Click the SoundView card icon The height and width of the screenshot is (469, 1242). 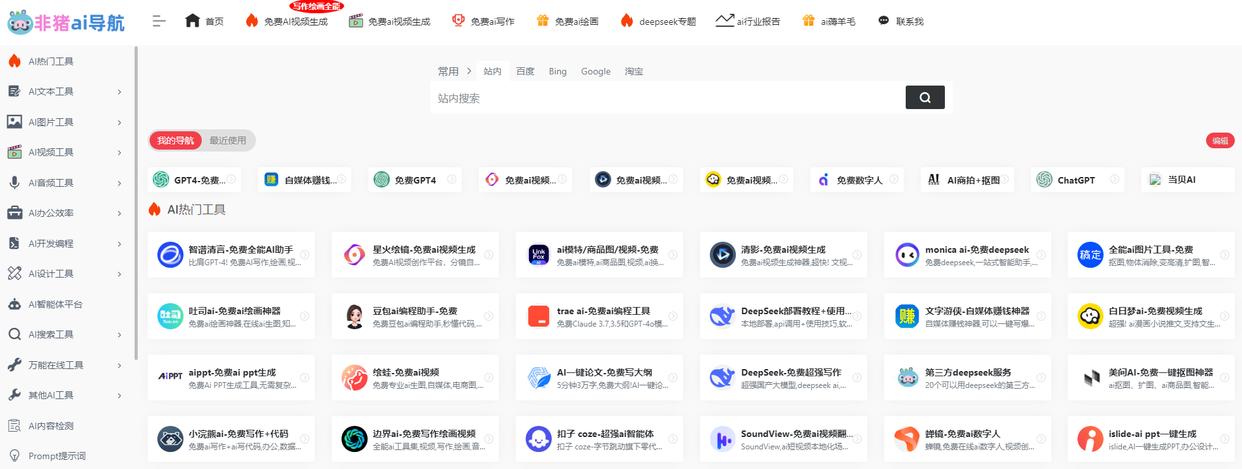723,439
